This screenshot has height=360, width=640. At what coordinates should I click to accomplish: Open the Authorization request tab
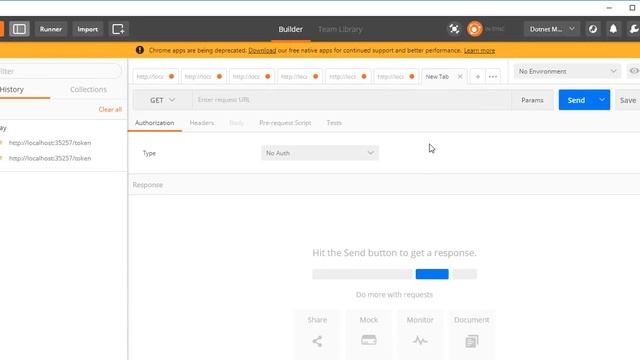tap(154, 123)
